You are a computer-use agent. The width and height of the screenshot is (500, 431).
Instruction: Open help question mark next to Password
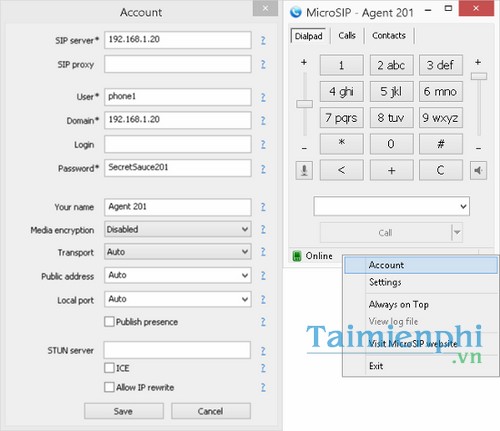click(x=263, y=169)
